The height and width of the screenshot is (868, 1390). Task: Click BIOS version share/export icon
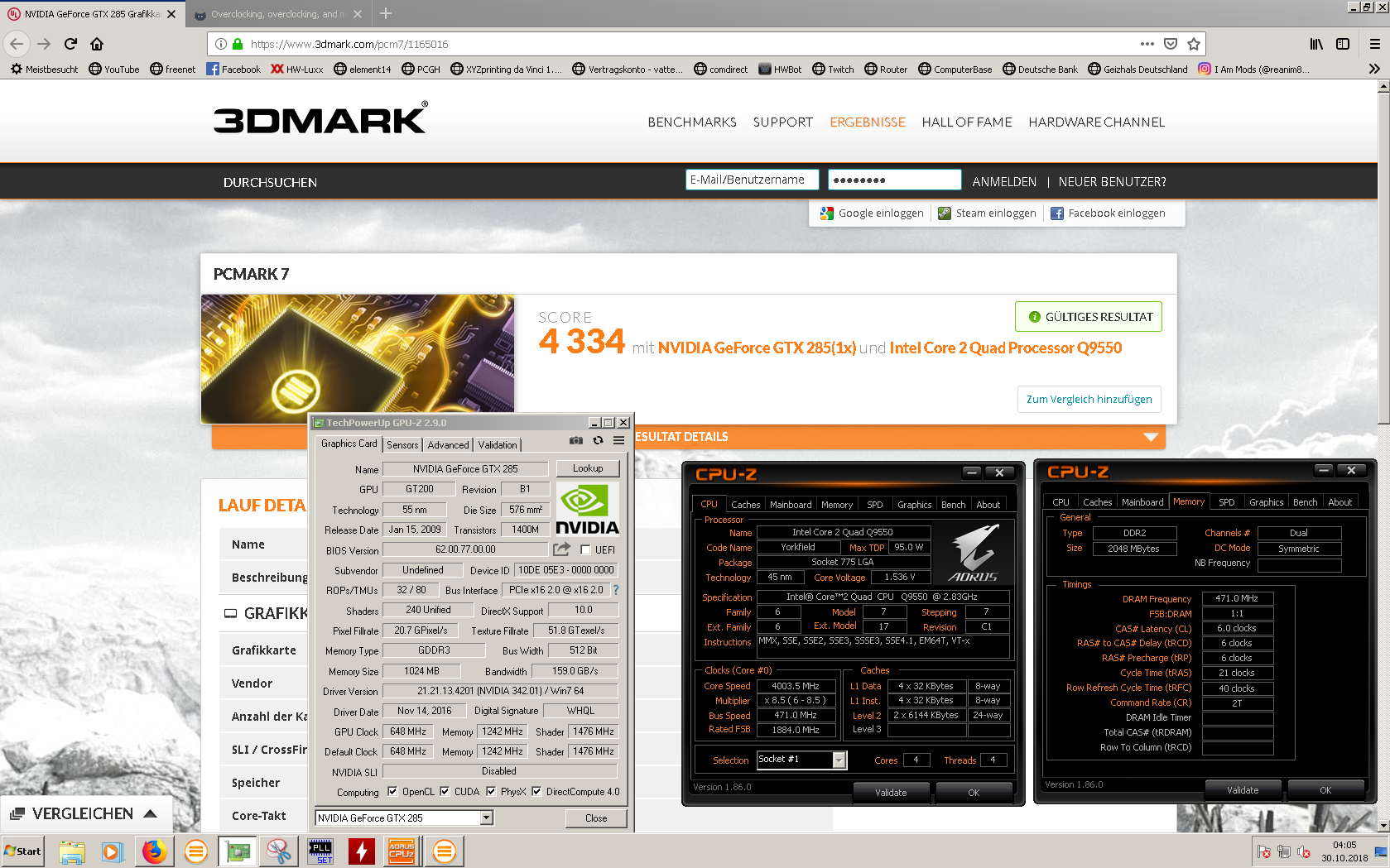click(561, 549)
